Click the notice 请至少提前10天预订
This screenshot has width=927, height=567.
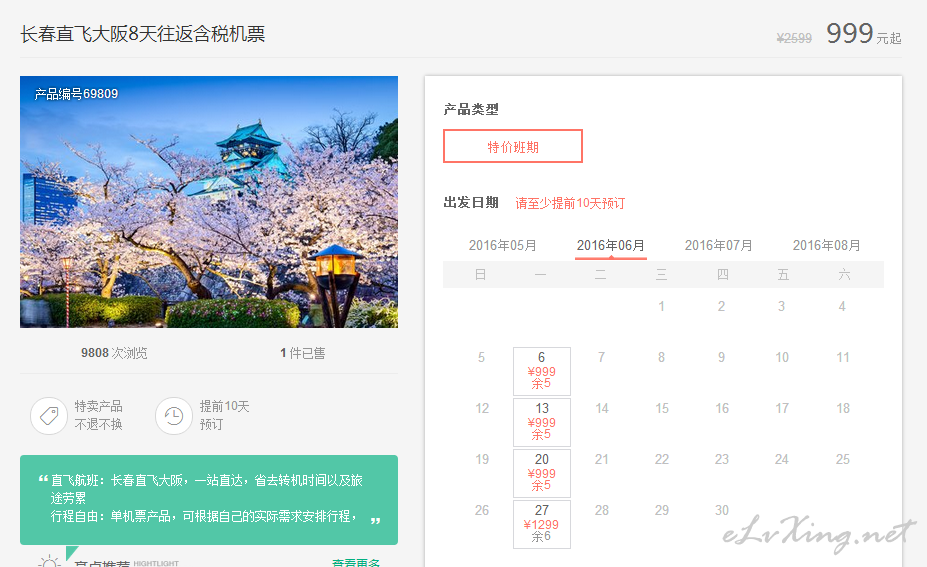[x=570, y=203]
